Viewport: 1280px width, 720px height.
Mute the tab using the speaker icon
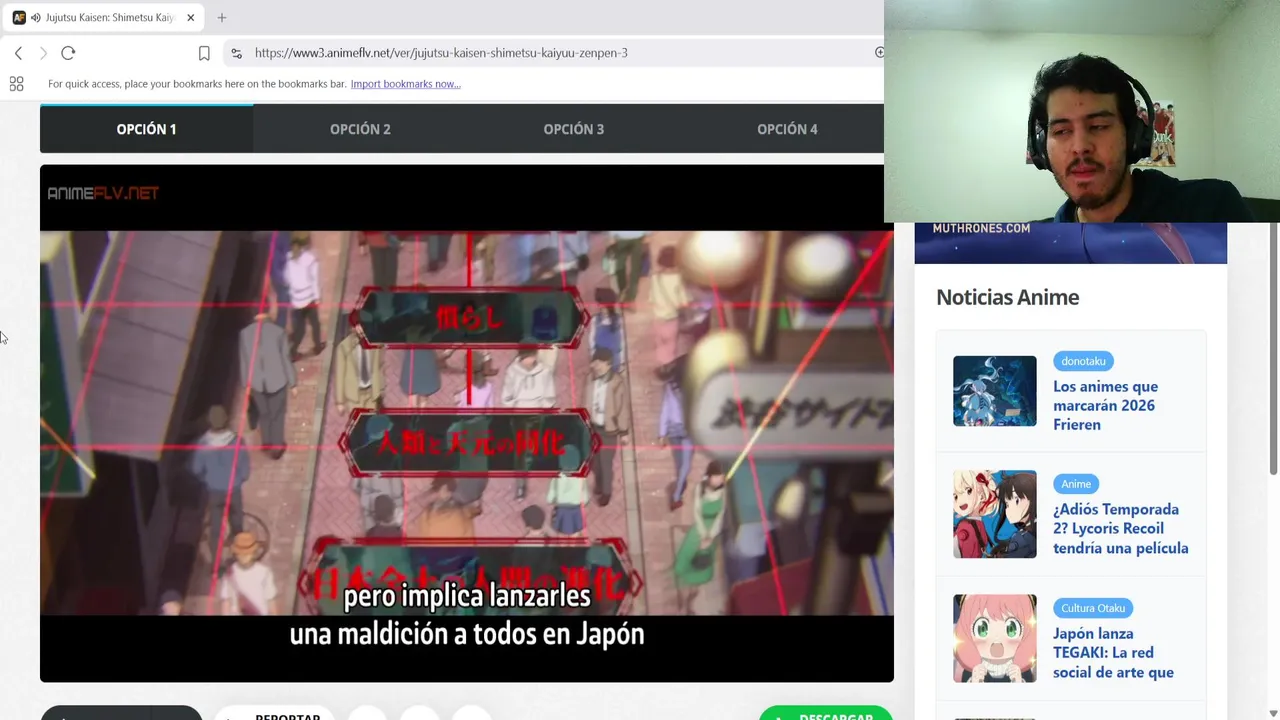(36, 18)
